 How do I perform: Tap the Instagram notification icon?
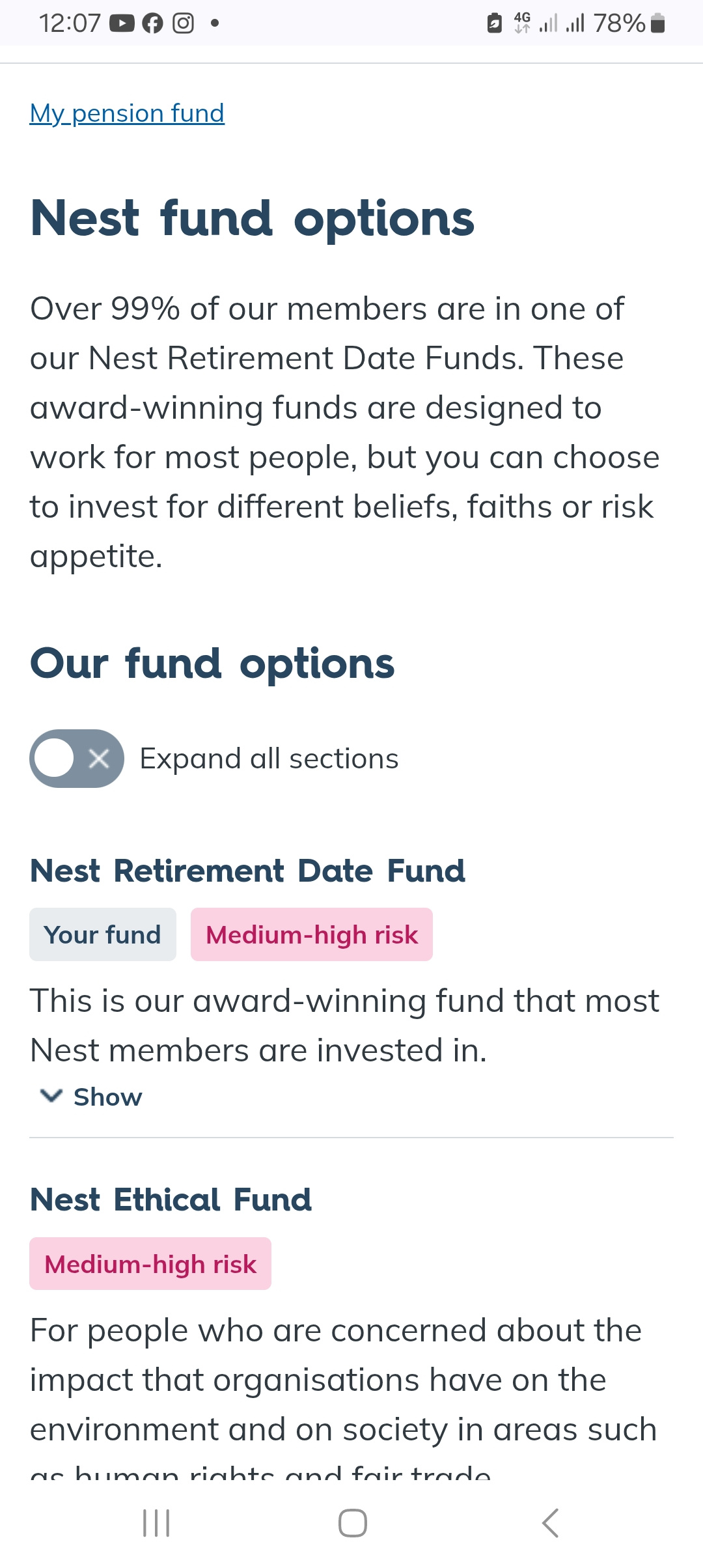click(183, 23)
